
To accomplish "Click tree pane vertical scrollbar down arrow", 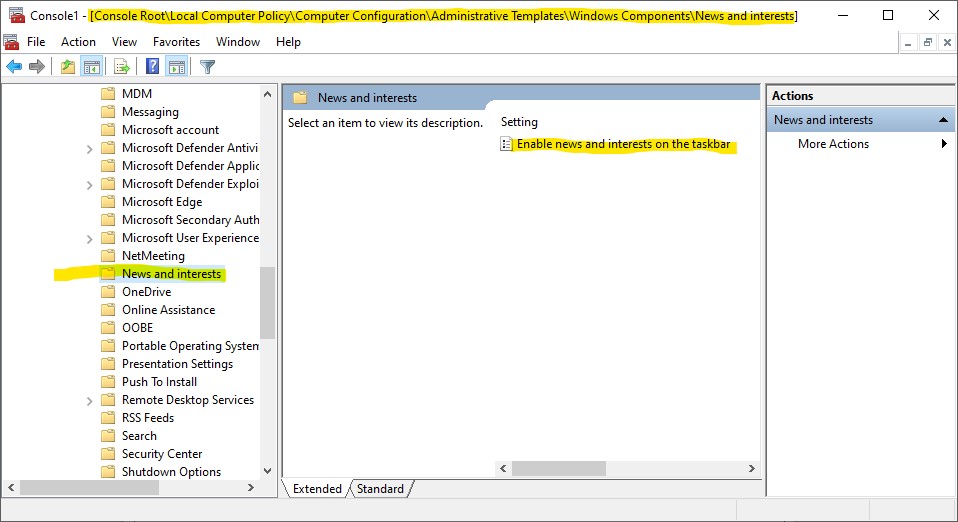I will pyautogui.click(x=267, y=471).
